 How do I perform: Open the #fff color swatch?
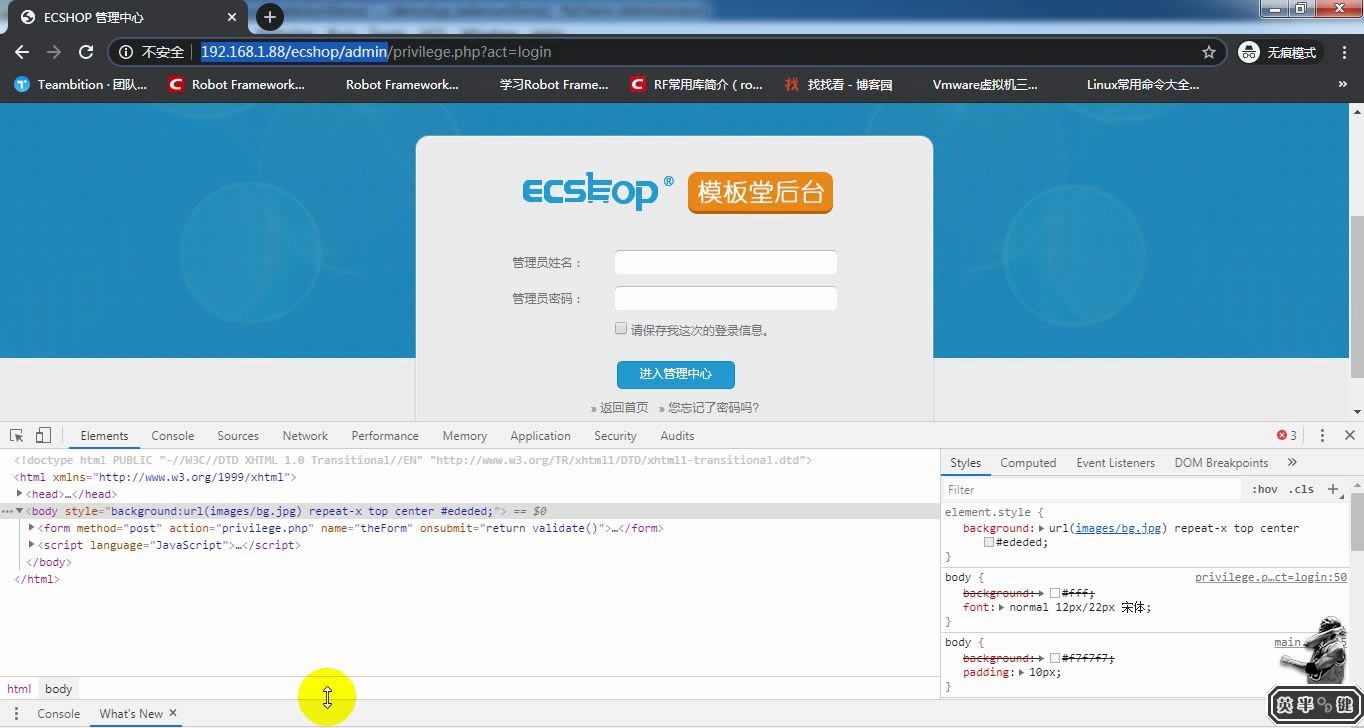(1055, 593)
